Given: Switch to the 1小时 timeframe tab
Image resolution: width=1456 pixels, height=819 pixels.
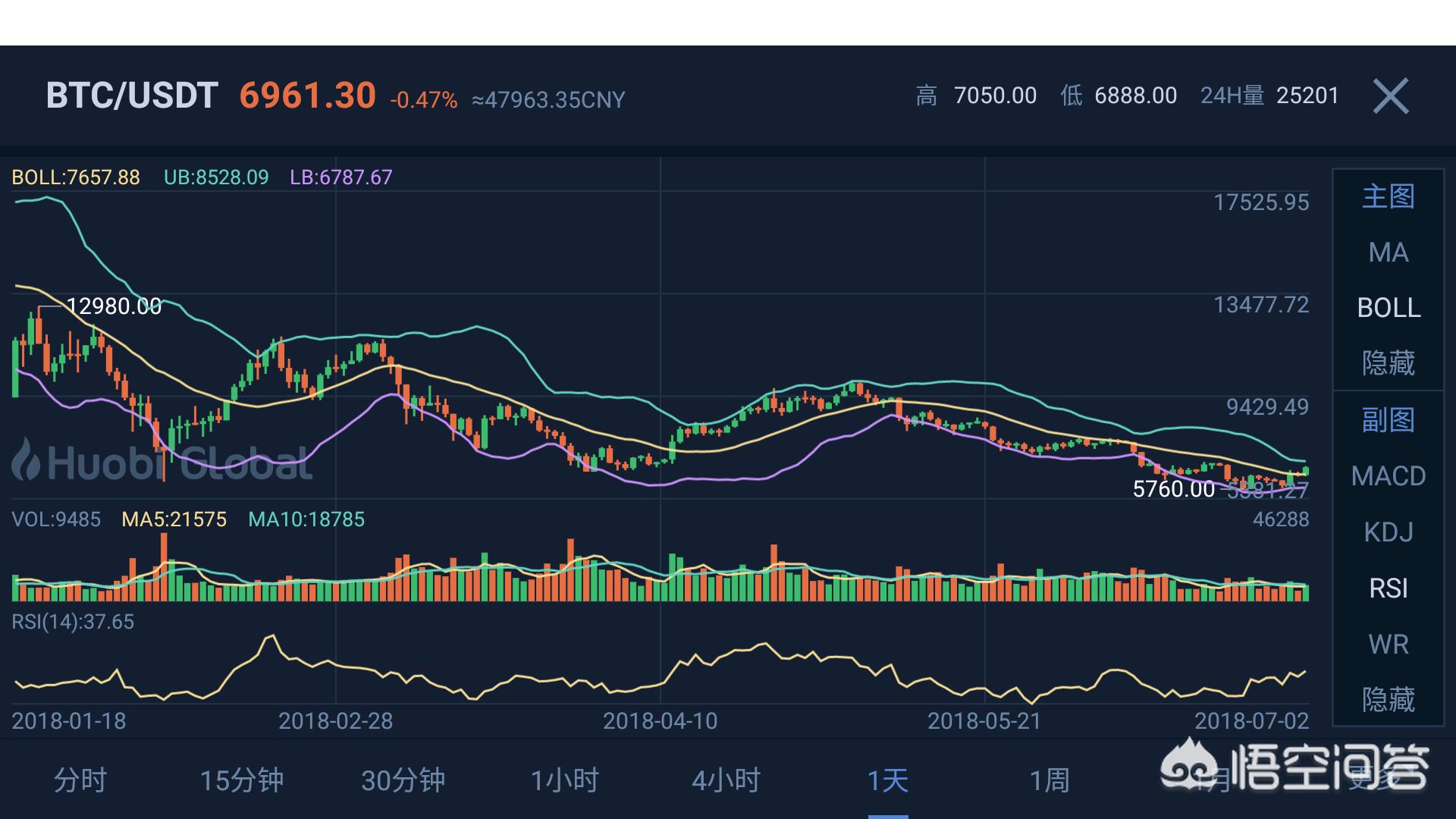Looking at the screenshot, I should click(565, 780).
